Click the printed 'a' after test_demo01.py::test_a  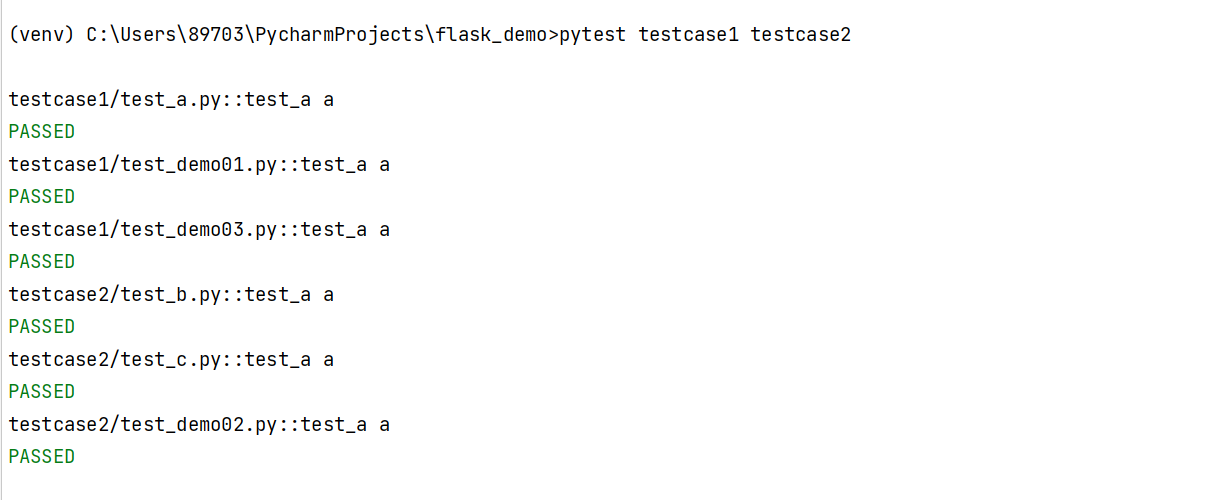(385, 165)
